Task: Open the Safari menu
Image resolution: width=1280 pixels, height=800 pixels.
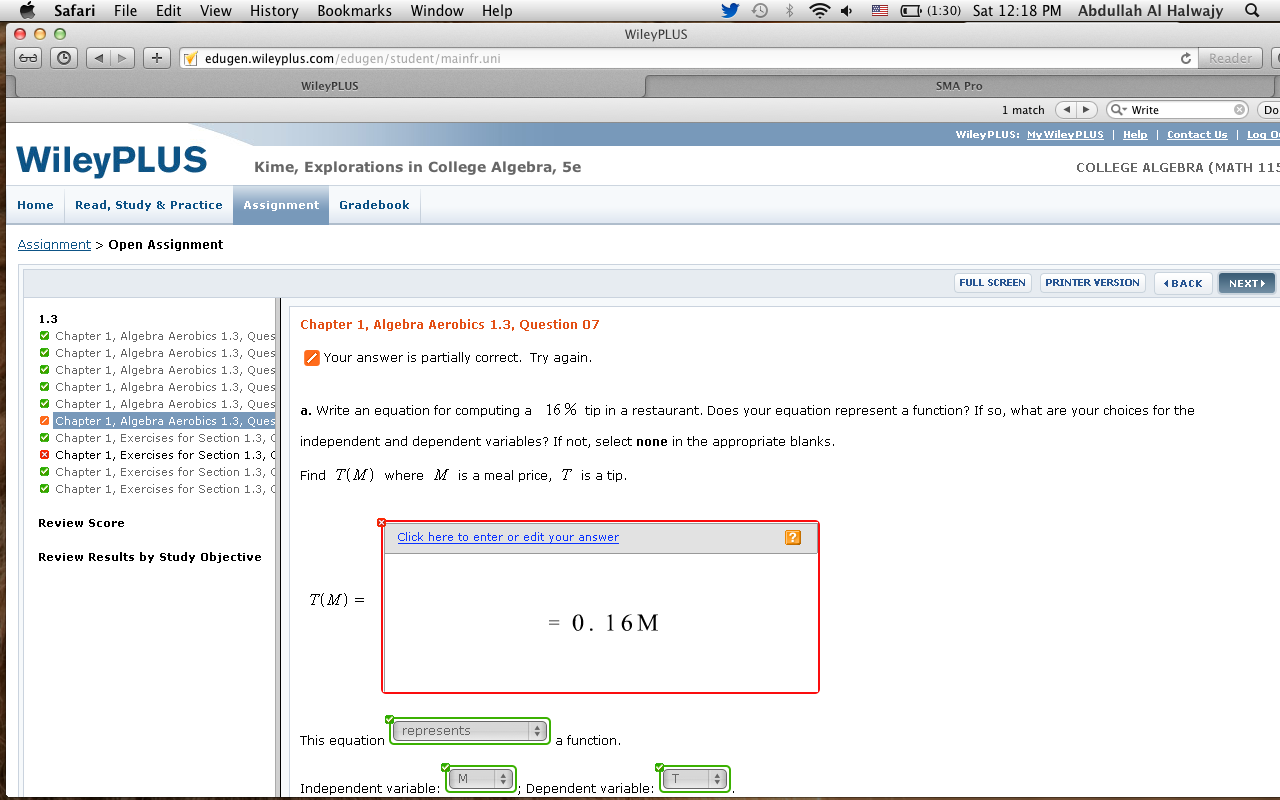Action: [x=75, y=11]
